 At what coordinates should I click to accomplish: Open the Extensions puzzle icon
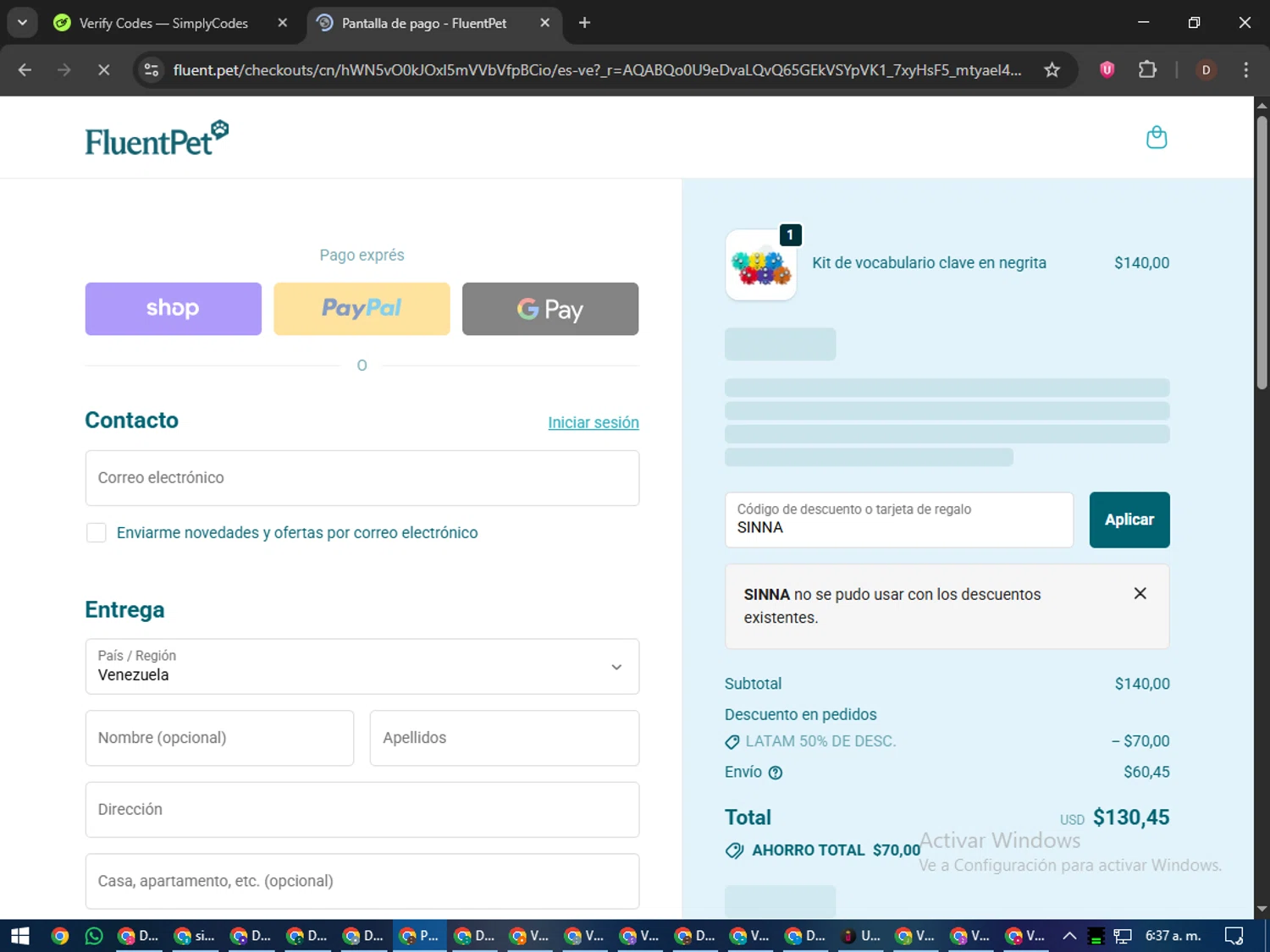click(x=1147, y=70)
